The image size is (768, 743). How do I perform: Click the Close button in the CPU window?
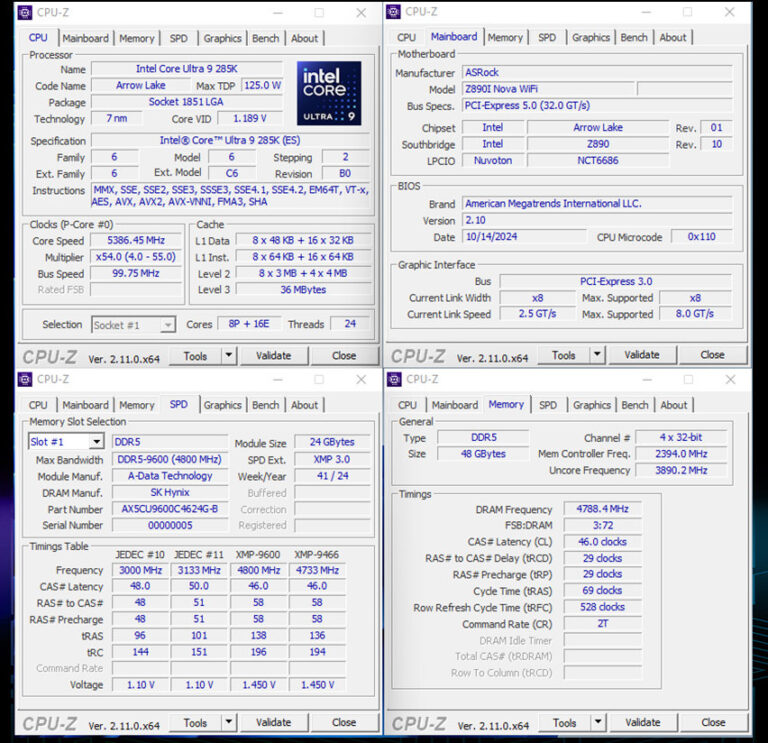click(344, 356)
